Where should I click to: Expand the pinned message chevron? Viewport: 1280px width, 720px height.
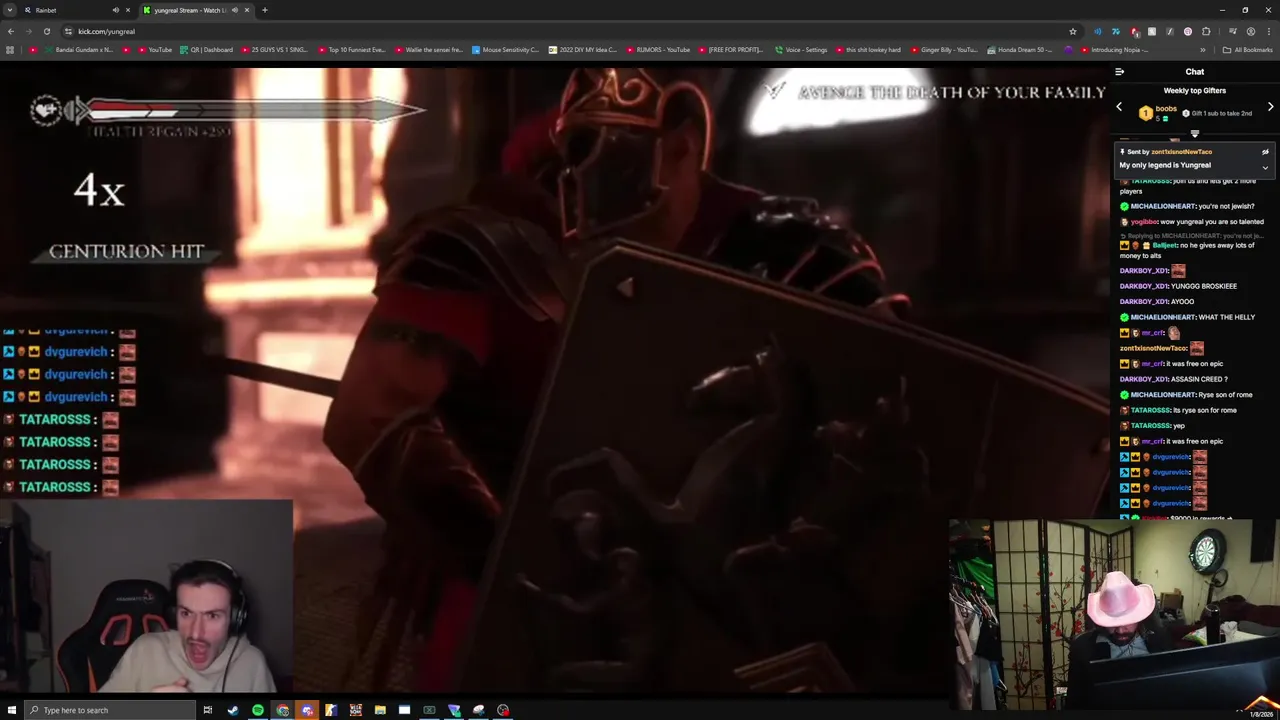pos(1265,168)
